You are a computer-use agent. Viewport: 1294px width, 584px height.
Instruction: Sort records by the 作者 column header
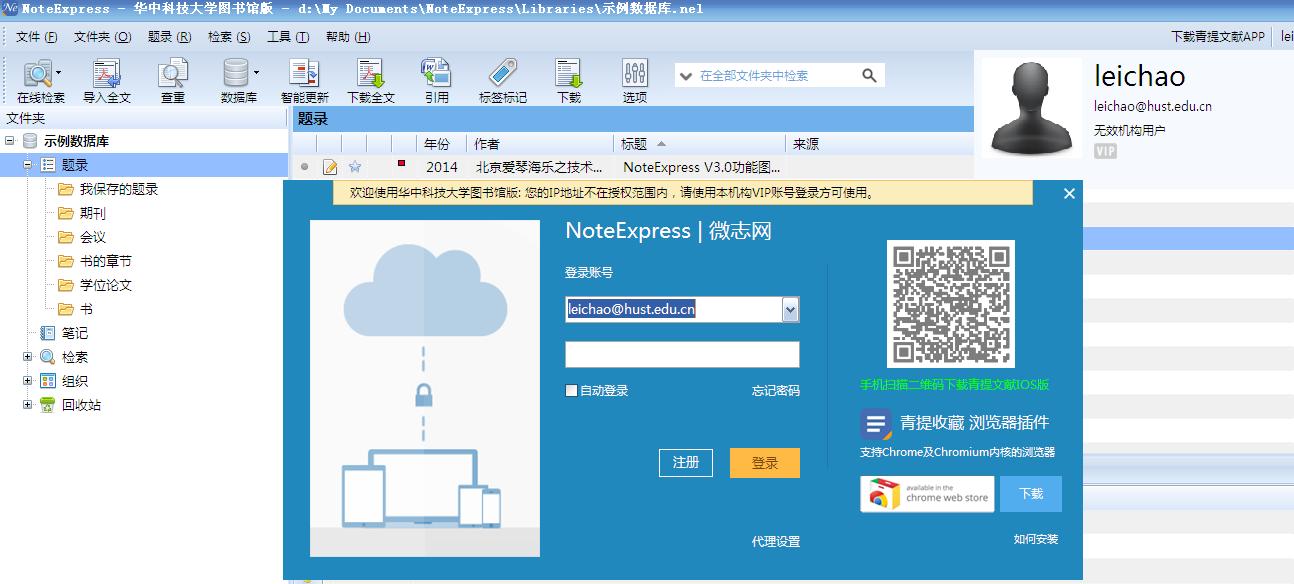(x=540, y=144)
